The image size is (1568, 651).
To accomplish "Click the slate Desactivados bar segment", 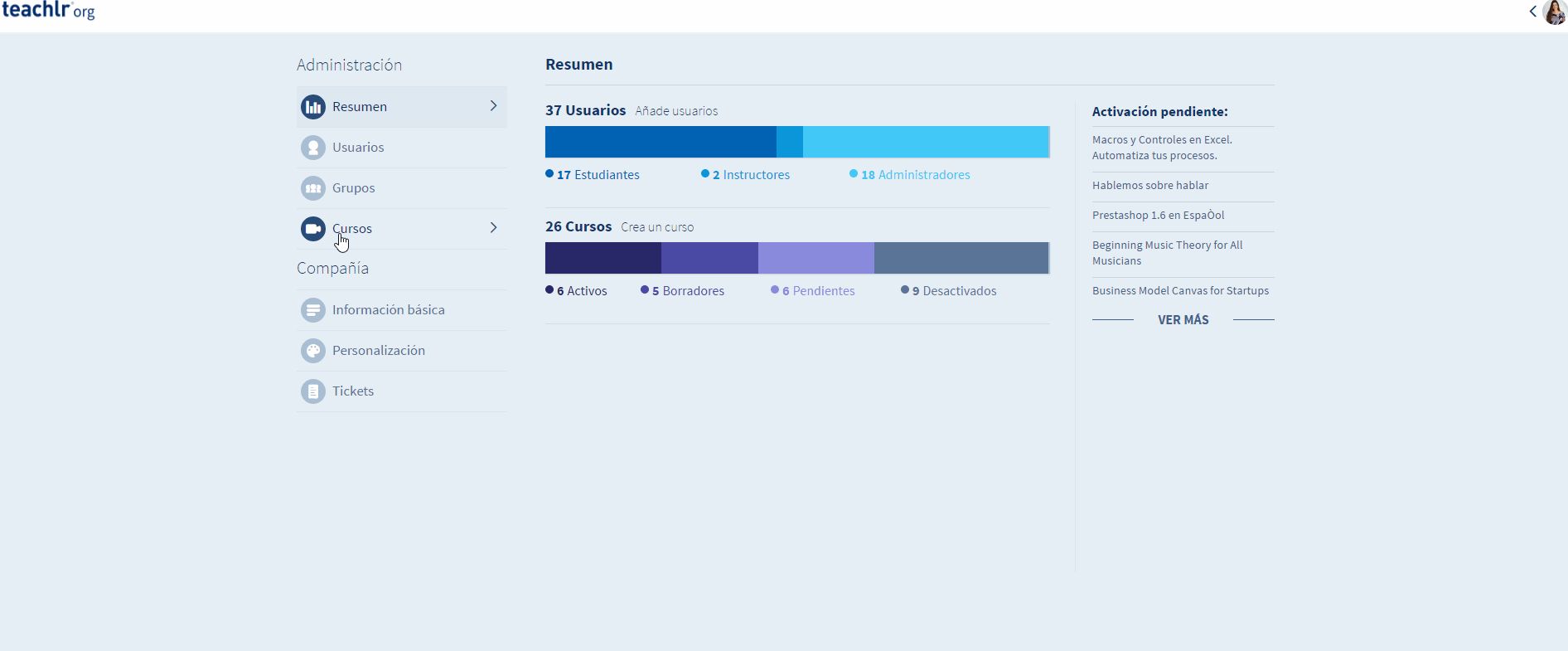I will [961, 258].
